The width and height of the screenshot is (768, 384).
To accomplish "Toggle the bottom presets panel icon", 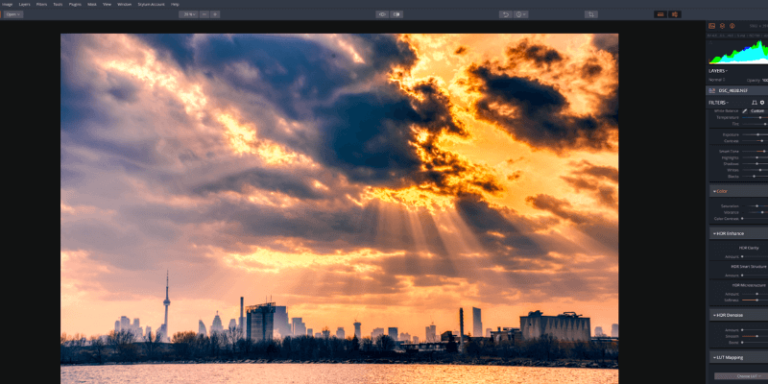I will tap(660, 14).
